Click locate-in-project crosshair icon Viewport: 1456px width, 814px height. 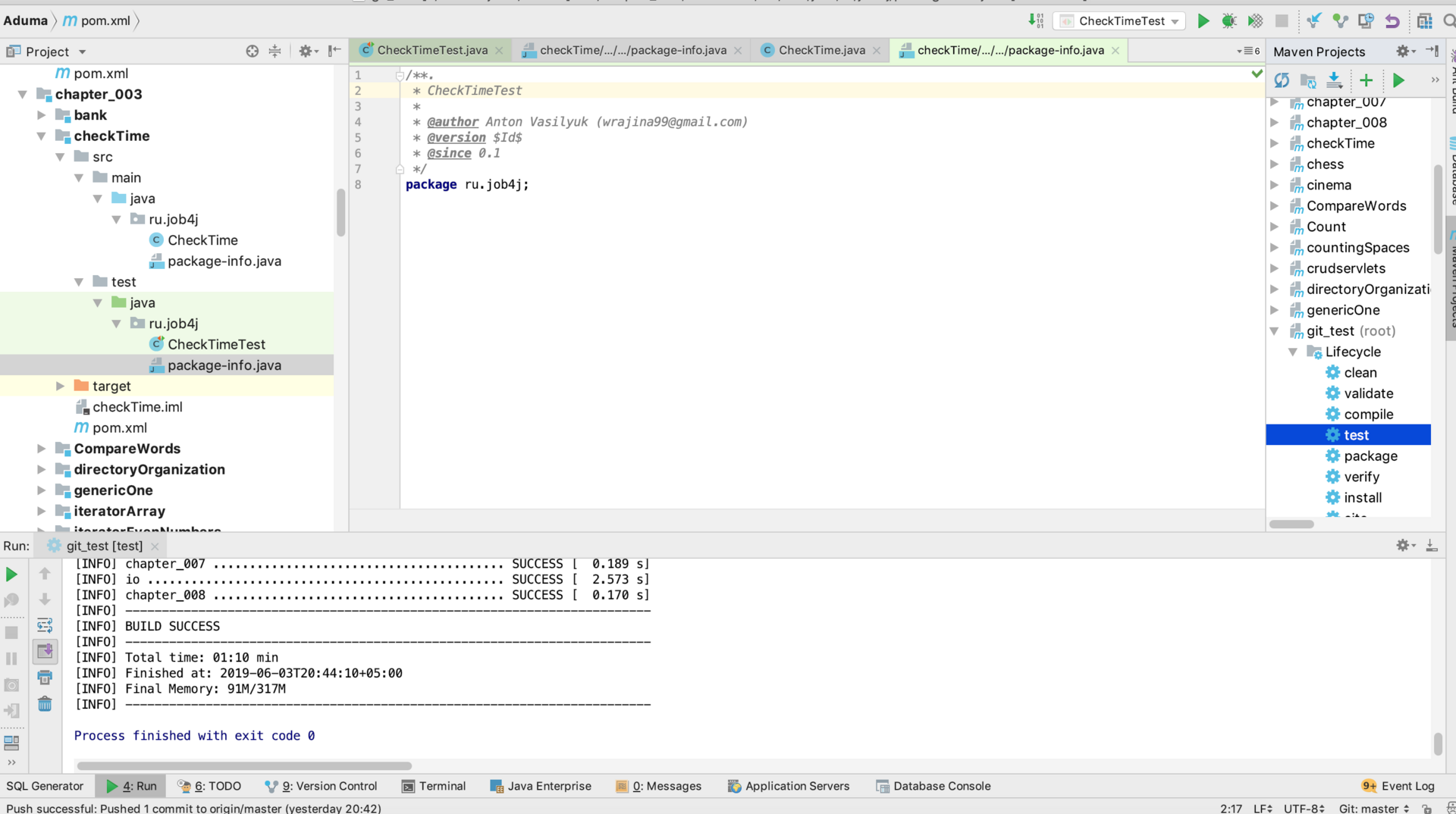[253, 51]
